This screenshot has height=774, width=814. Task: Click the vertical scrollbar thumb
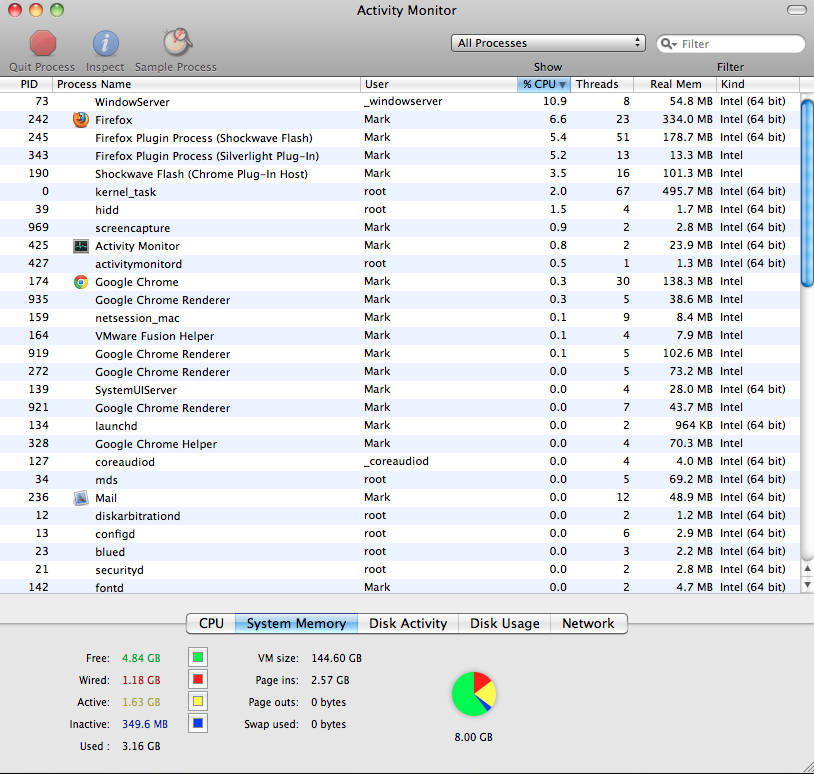807,193
